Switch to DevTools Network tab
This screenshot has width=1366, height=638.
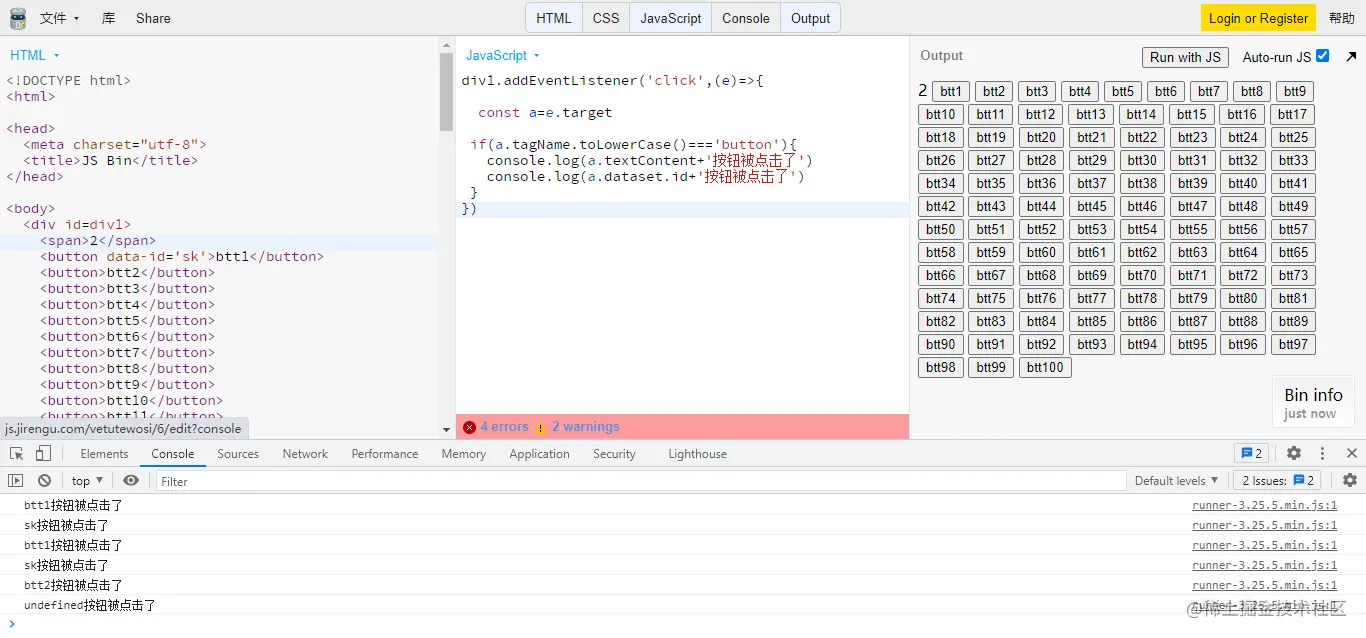pos(305,453)
